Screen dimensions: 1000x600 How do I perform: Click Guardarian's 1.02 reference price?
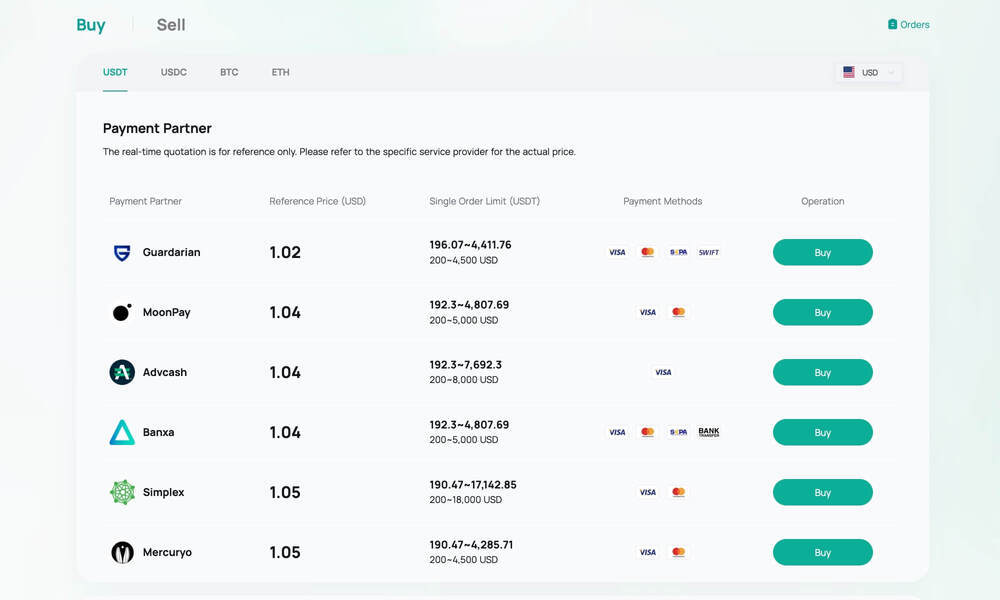[285, 252]
